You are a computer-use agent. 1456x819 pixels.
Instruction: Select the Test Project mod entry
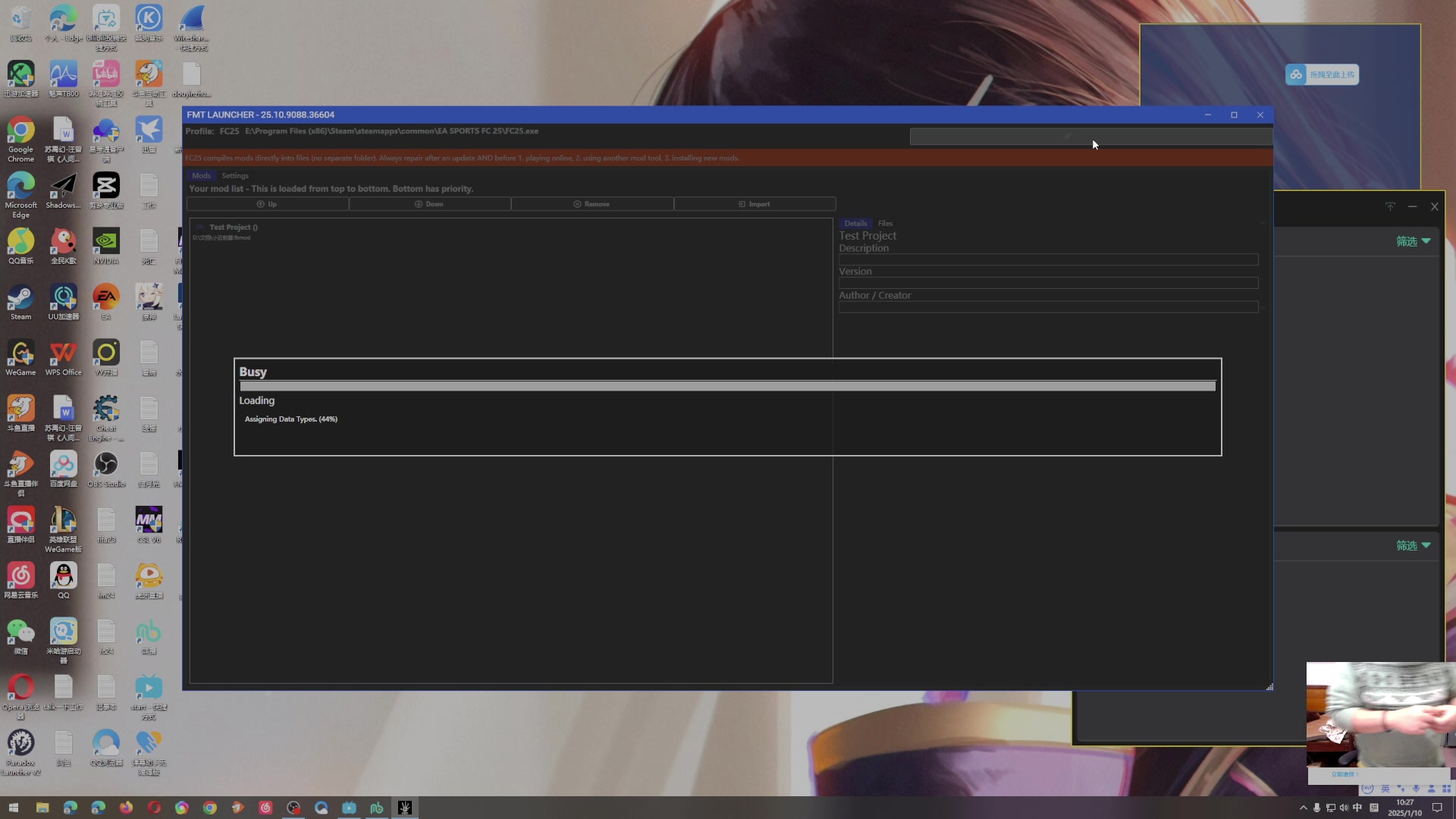coord(510,231)
